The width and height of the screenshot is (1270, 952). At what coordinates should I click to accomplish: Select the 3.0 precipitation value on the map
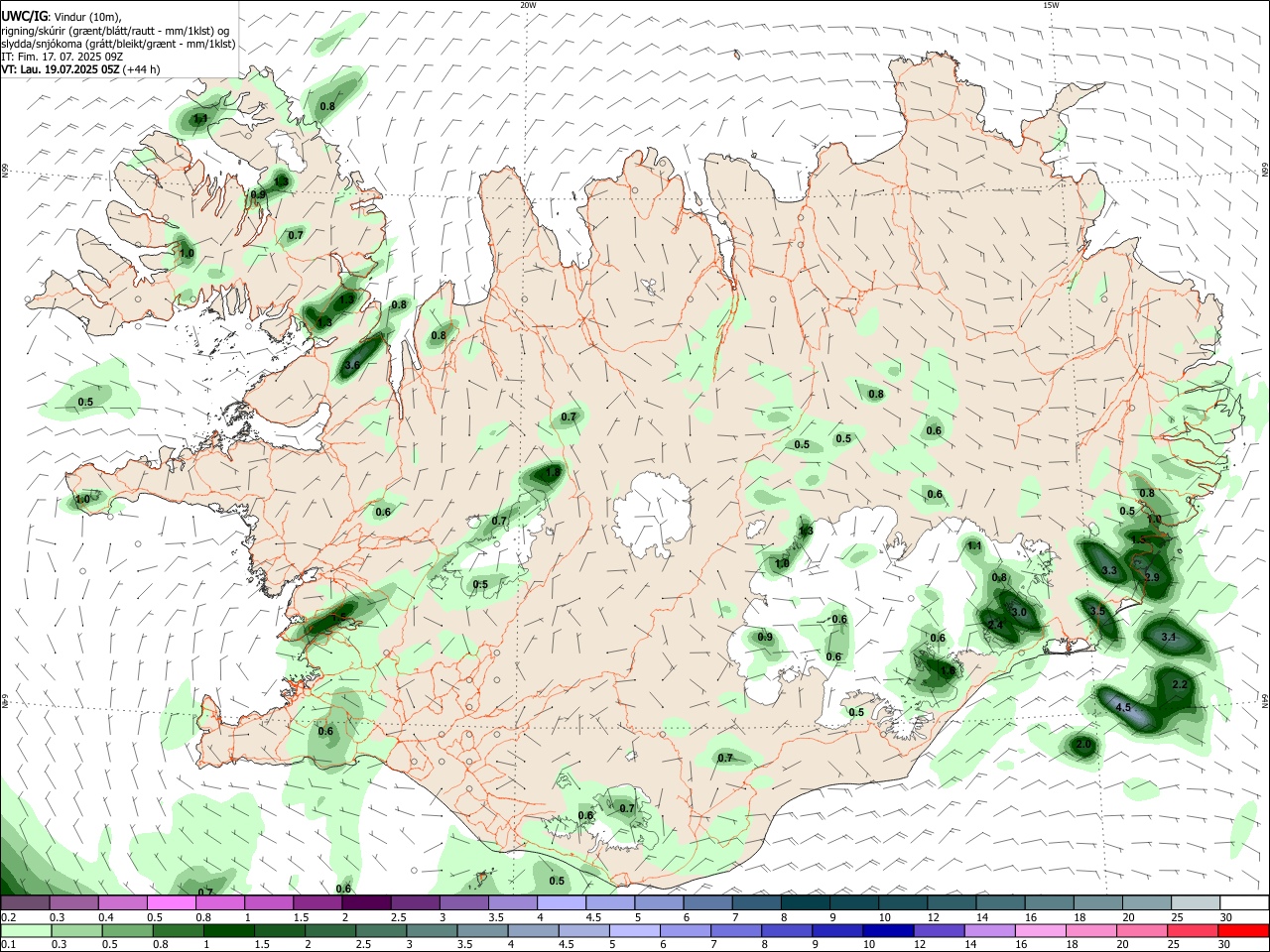pos(1018,612)
